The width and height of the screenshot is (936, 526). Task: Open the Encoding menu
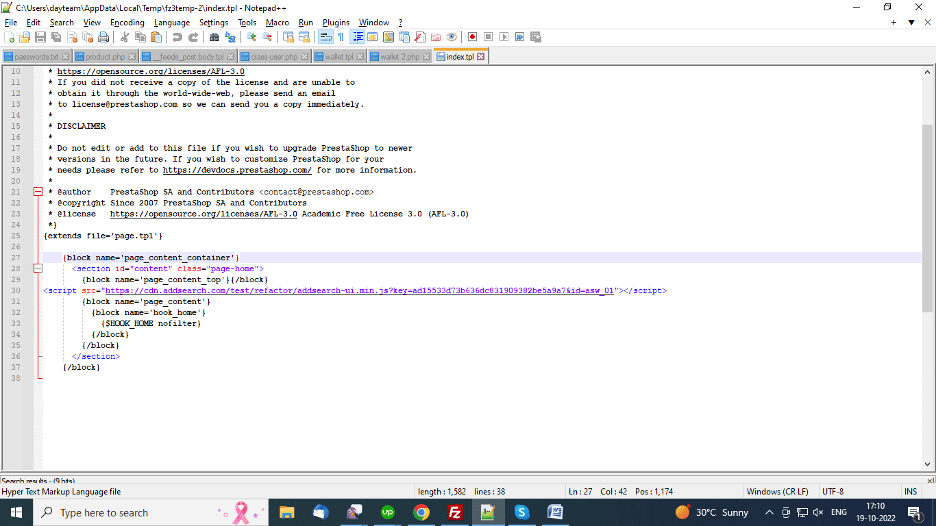127,22
